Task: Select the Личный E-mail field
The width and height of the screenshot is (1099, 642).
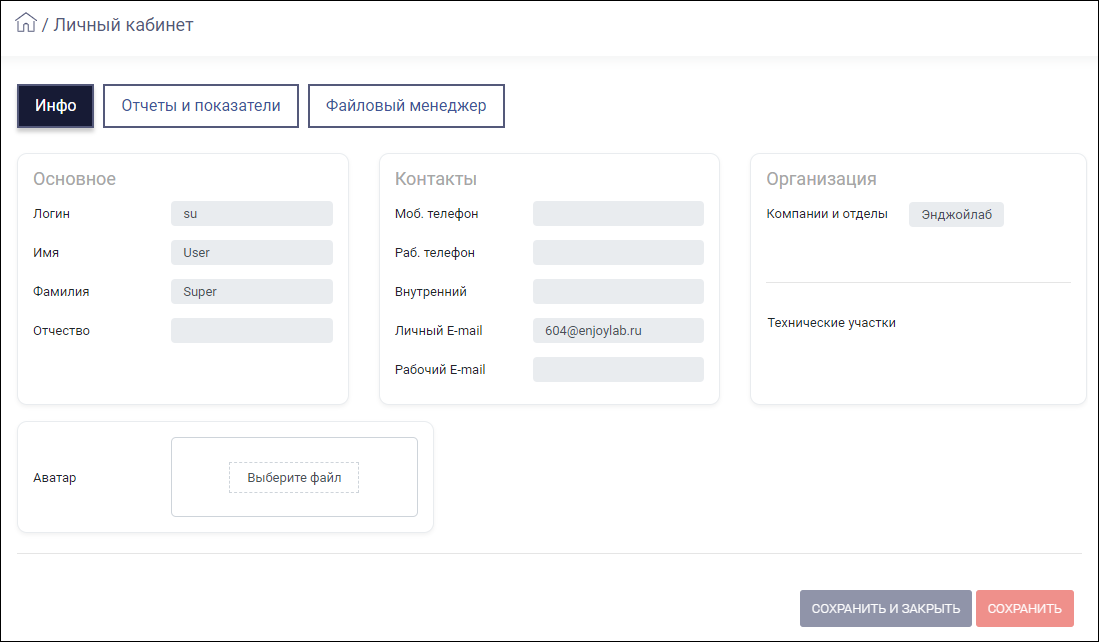Action: click(x=618, y=331)
